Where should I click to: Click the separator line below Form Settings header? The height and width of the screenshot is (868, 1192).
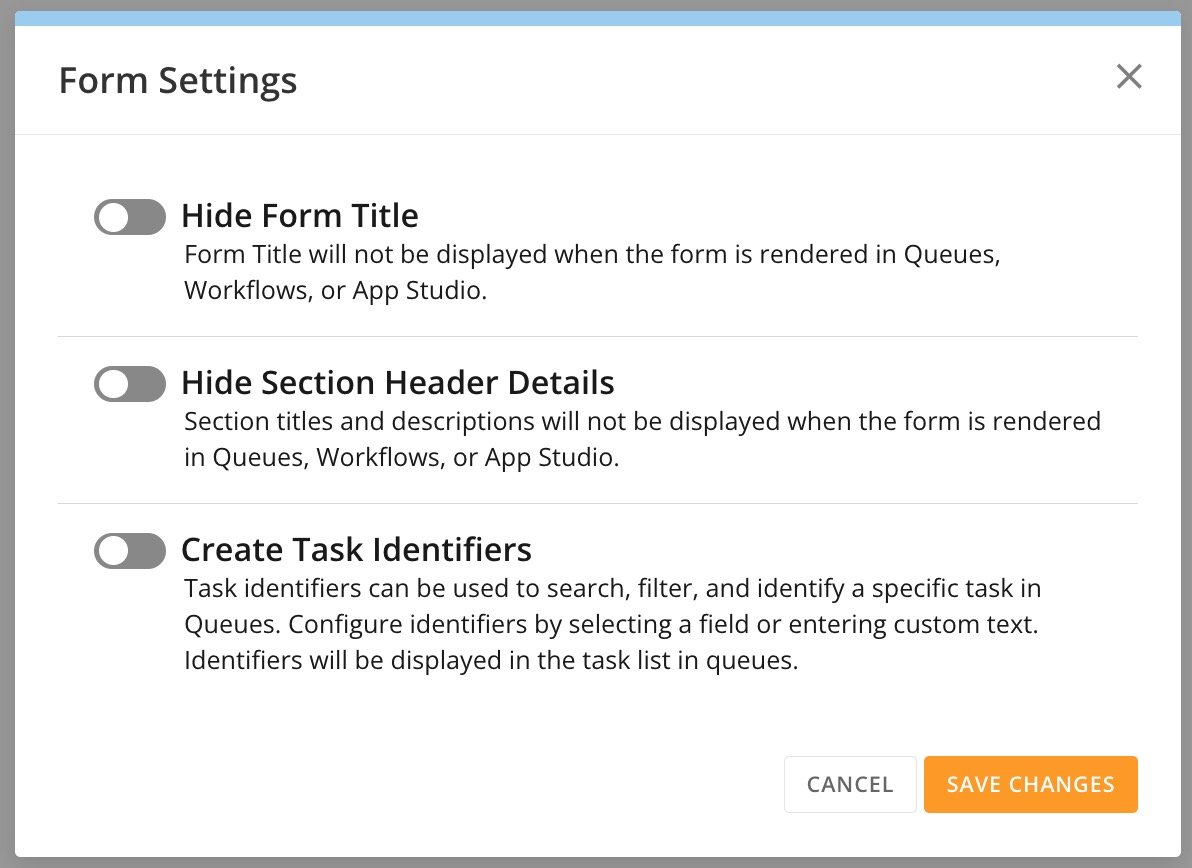pos(598,134)
